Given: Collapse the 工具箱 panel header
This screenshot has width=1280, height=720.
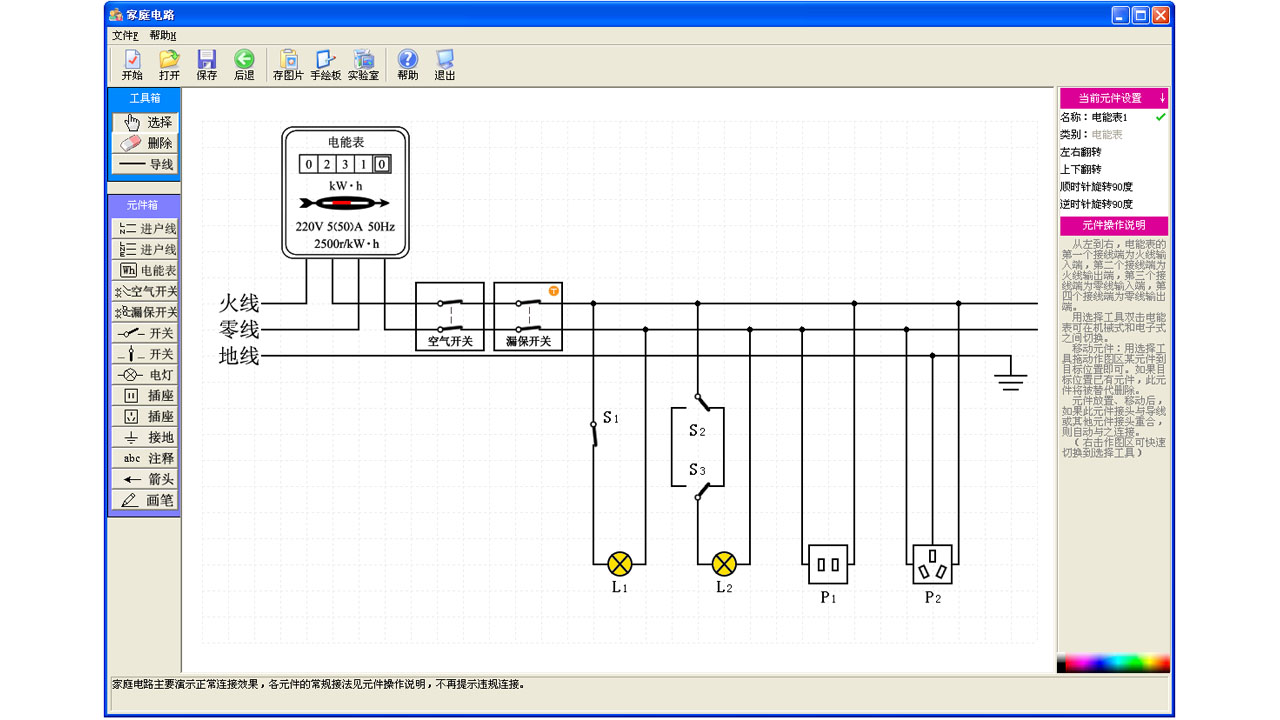Looking at the screenshot, I should pyautogui.click(x=144, y=98).
